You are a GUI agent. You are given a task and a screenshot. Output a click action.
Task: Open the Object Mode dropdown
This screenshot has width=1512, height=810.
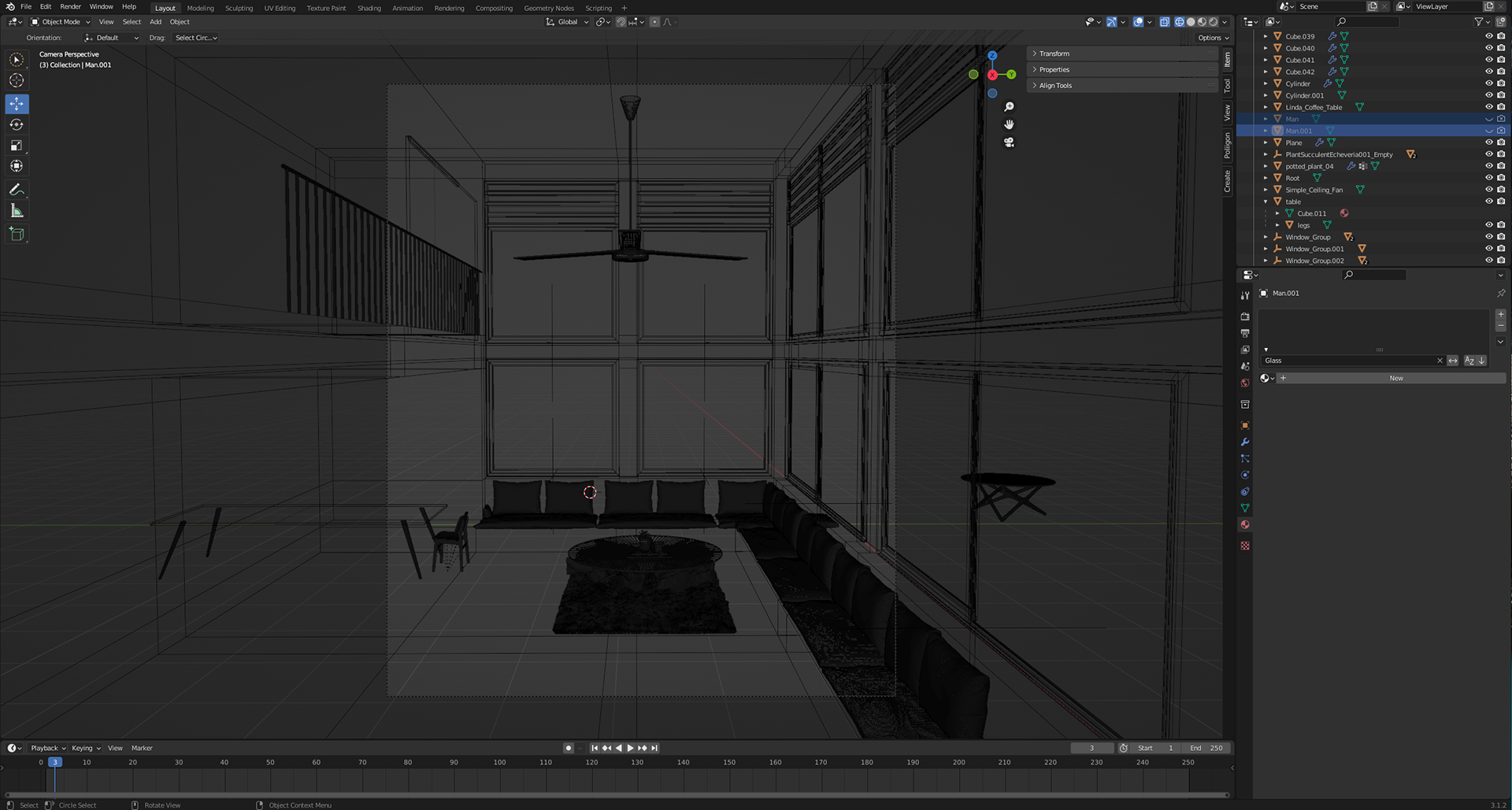(61, 22)
